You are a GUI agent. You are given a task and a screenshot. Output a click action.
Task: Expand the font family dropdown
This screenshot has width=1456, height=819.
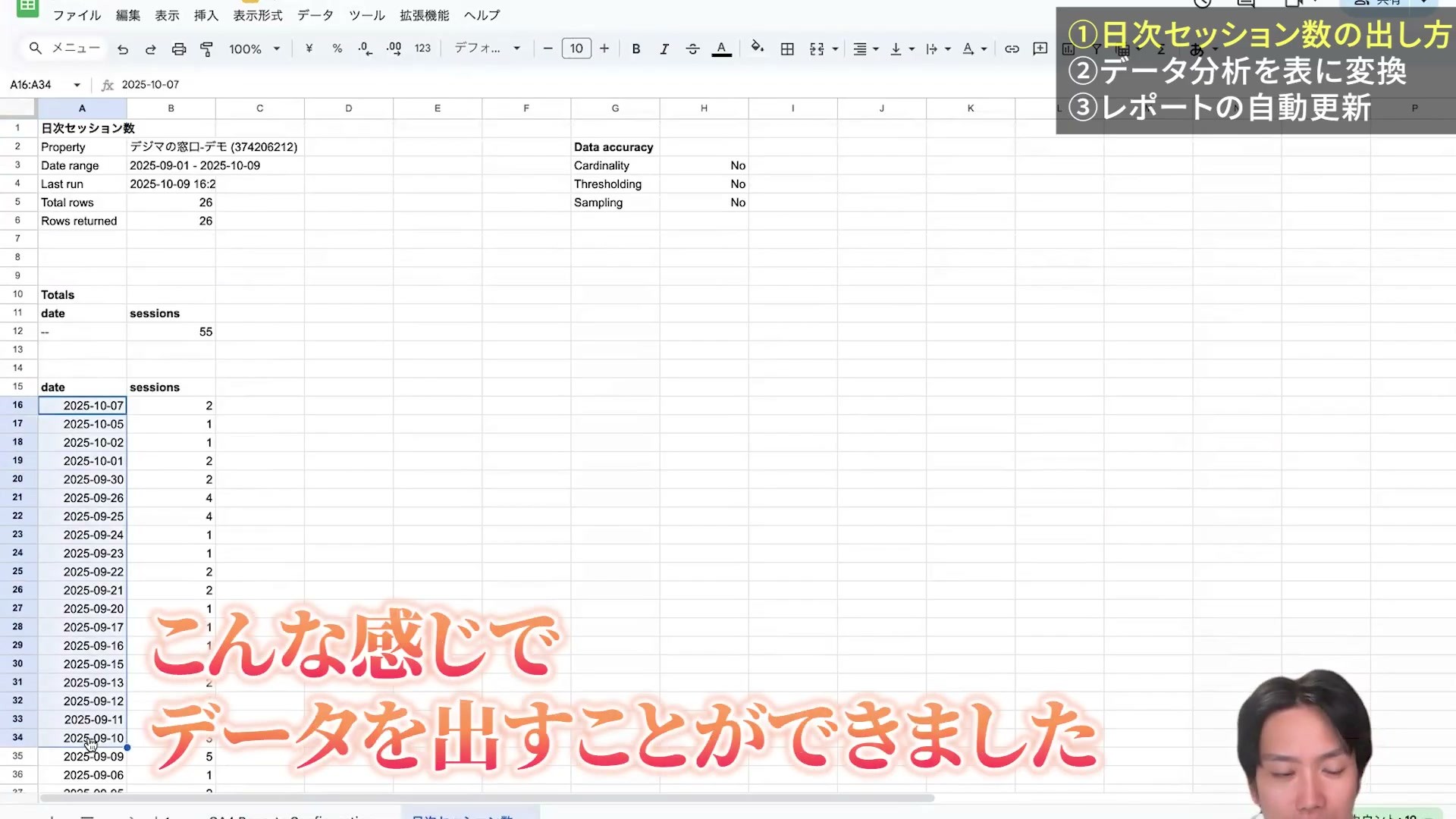tap(487, 48)
